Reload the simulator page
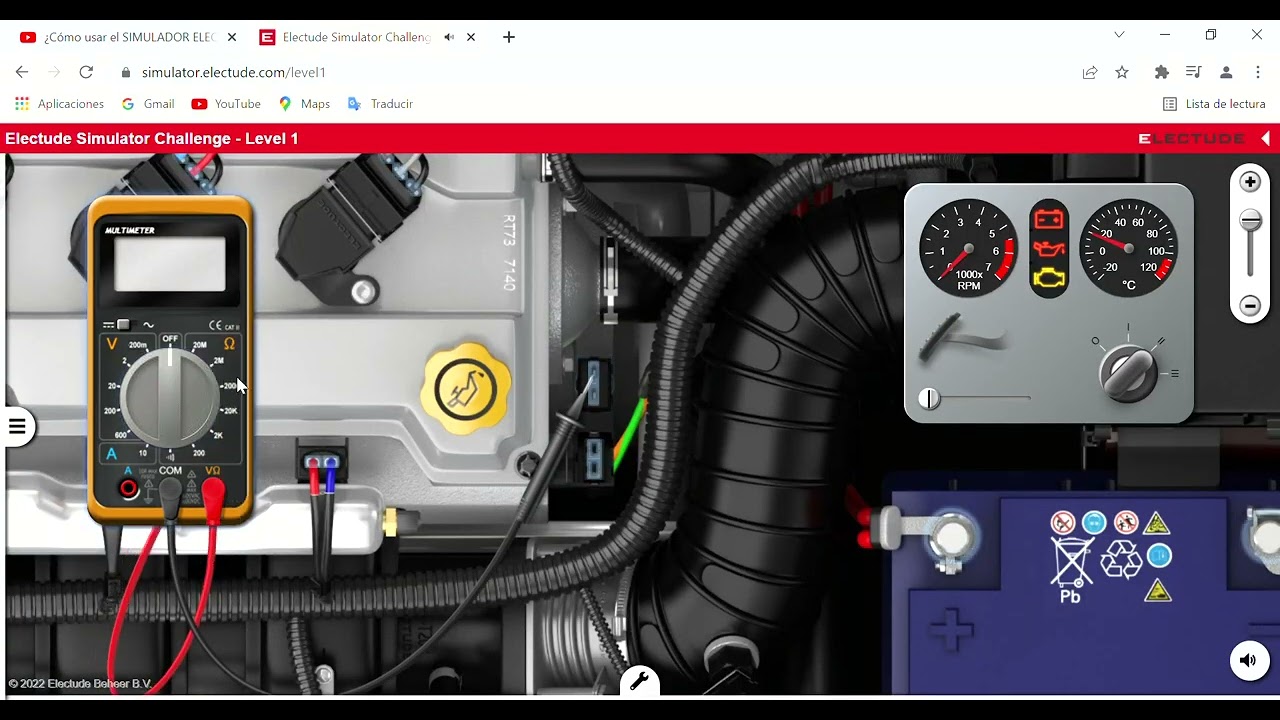The height and width of the screenshot is (720, 1280). [86, 72]
